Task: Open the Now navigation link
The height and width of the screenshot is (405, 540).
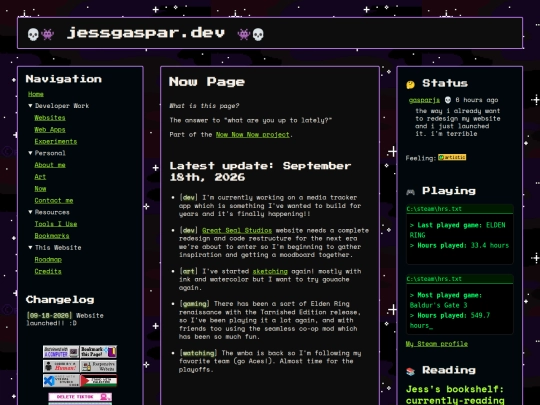Action: click(40, 189)
